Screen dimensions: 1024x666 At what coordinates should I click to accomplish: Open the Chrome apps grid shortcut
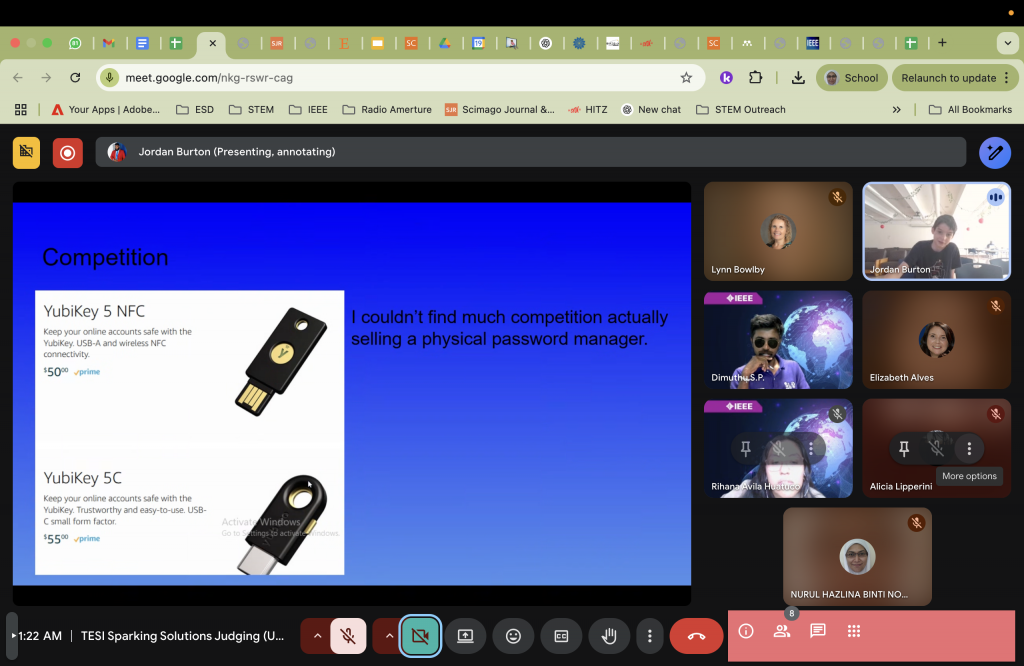click(21, 110)
